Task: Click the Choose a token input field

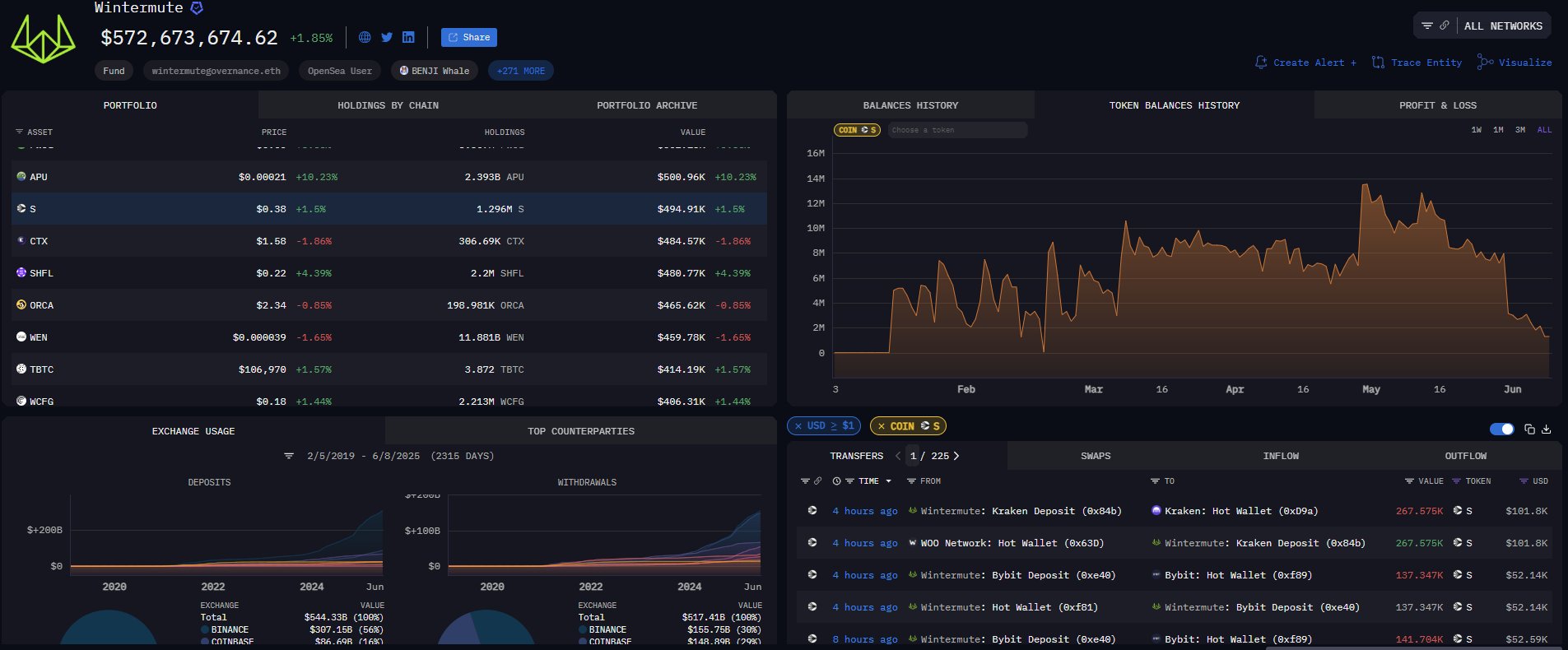Action: pos(957,130)
